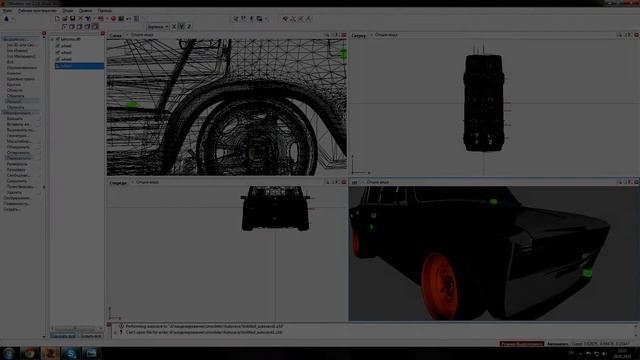Select the Кругом selection command
The width and height of the screenshot is (640, 360).
13,84
